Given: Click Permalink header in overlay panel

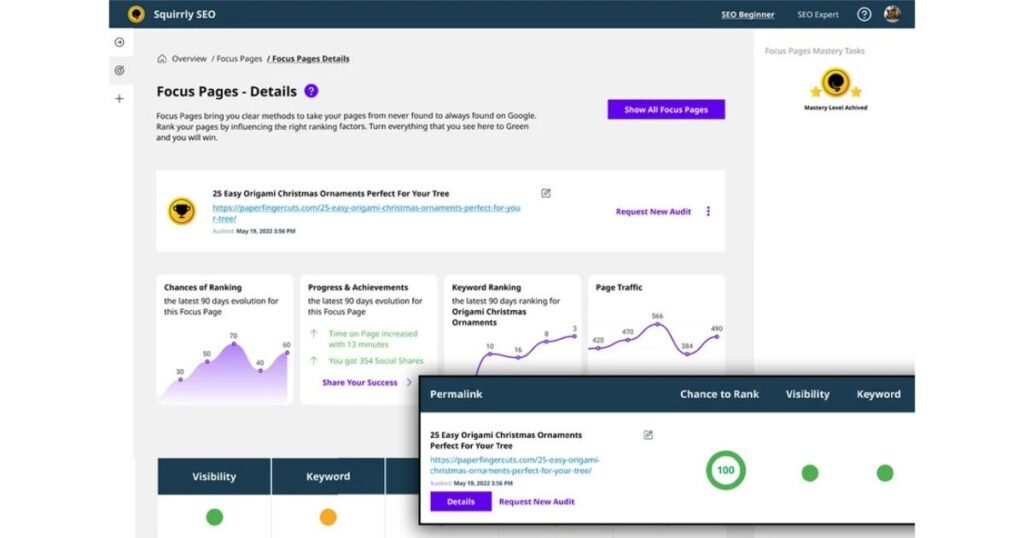Looking at the screenshot, I should (456, 394).
